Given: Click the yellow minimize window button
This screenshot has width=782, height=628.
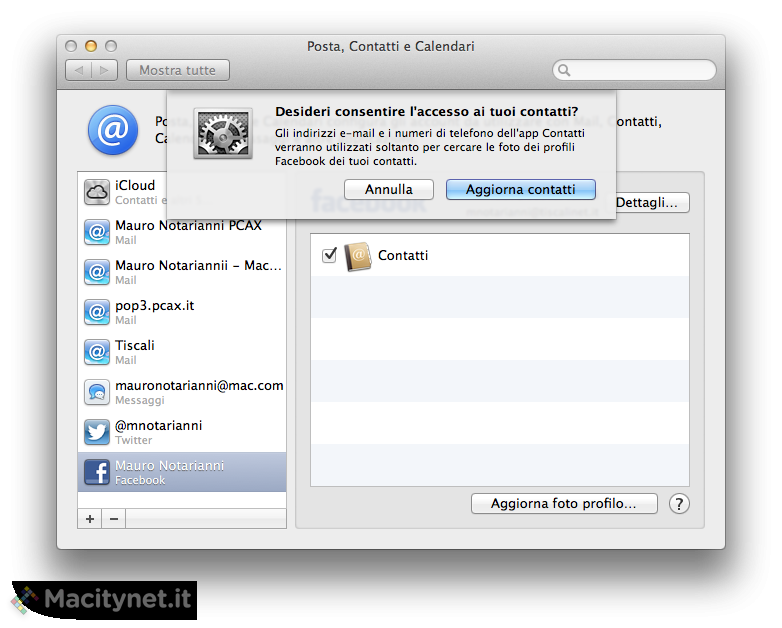Looking at the screenshot, I should pyautogui.click(x=91, y=46).
